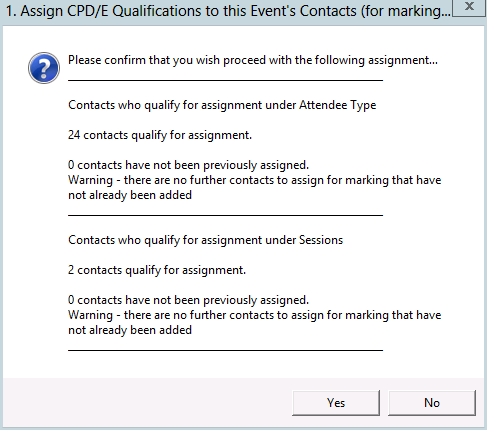This screenshot has height=430, width=487.
Task: Click the Yes button to confirm assignment
Action: [336, 403]
